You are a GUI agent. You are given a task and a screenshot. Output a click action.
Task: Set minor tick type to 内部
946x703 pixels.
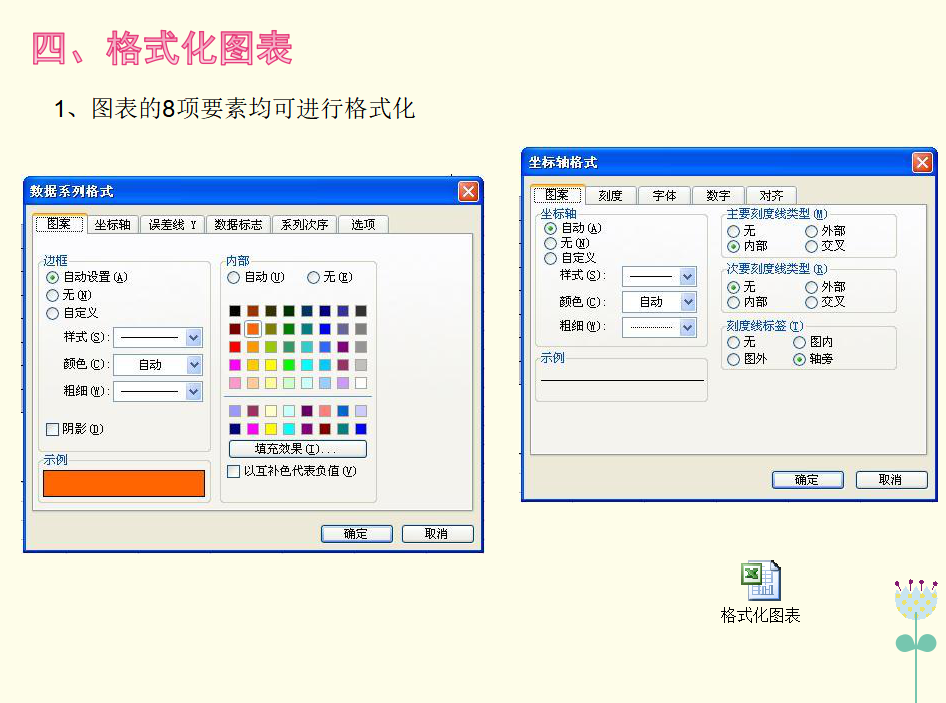pyautogui.click(x=734, y=302)
